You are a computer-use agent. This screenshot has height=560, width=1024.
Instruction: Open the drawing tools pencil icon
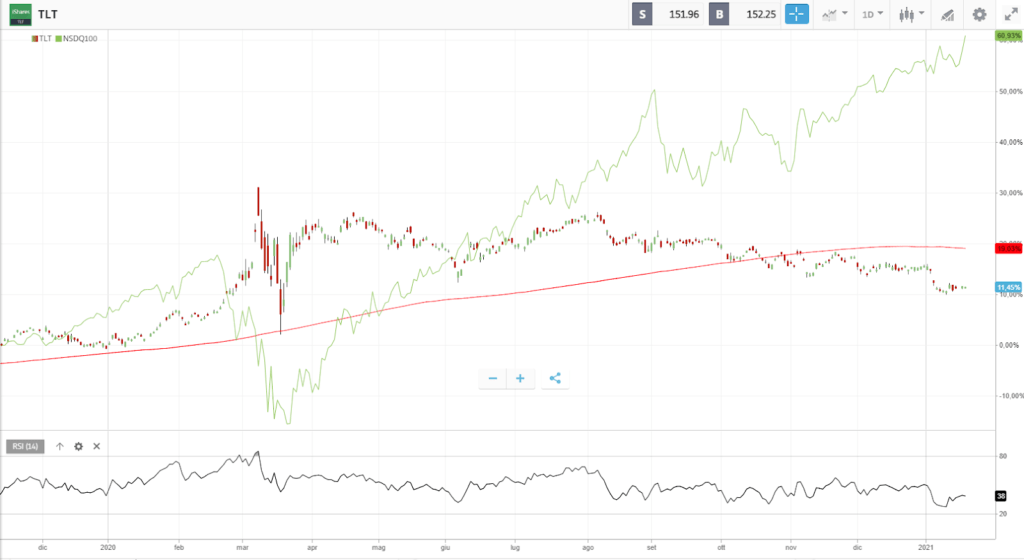point(947,14)
